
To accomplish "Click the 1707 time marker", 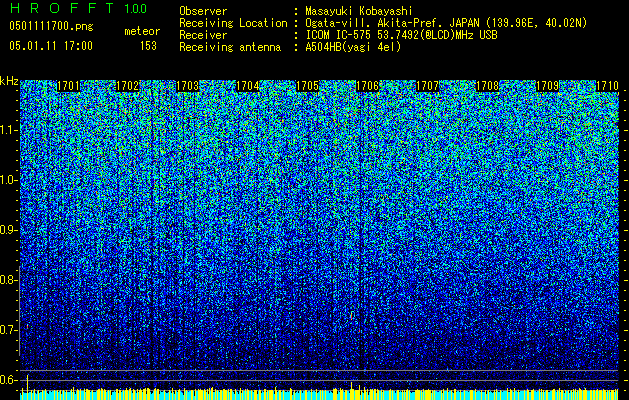I will [427, 86].
